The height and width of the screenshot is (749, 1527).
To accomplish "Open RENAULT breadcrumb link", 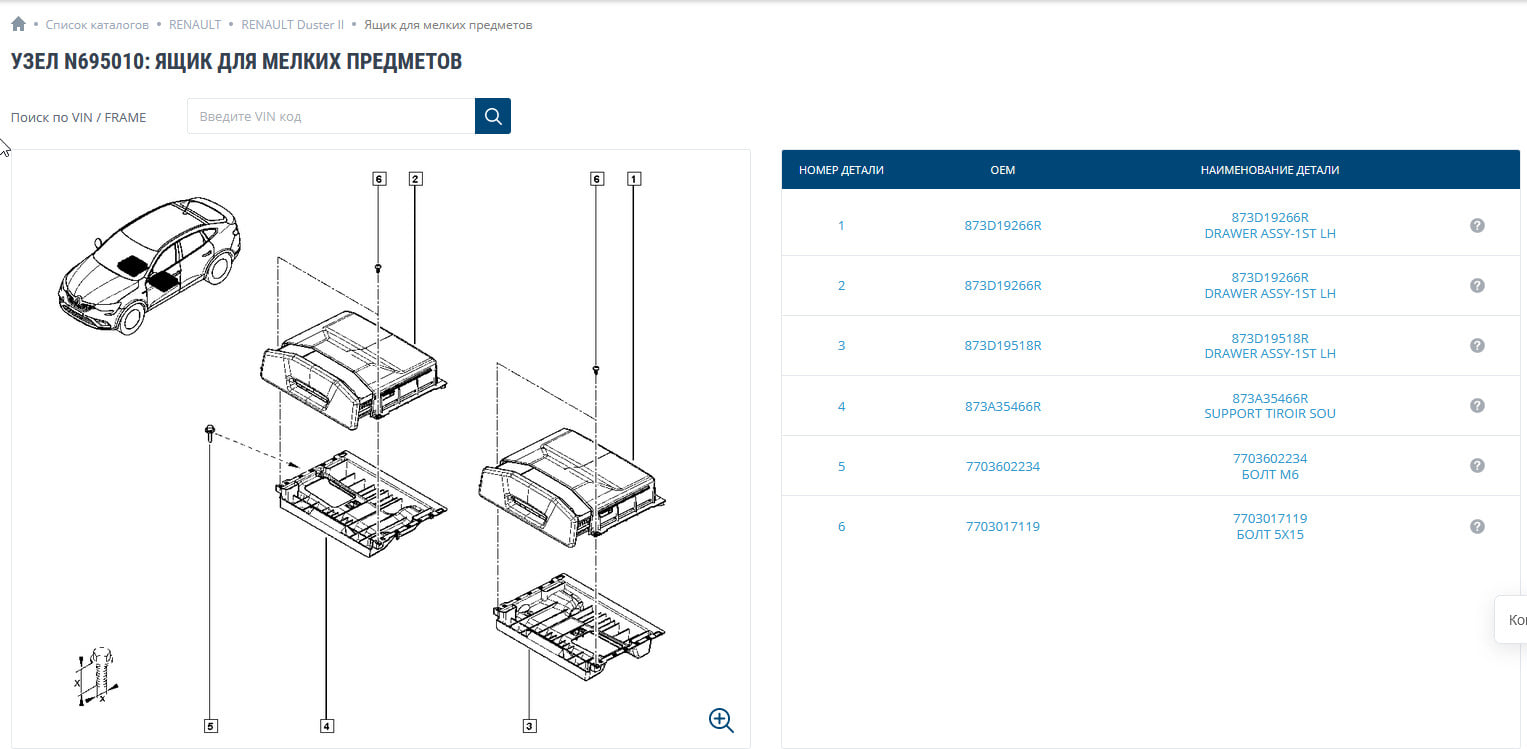I will tap(195, 24).
